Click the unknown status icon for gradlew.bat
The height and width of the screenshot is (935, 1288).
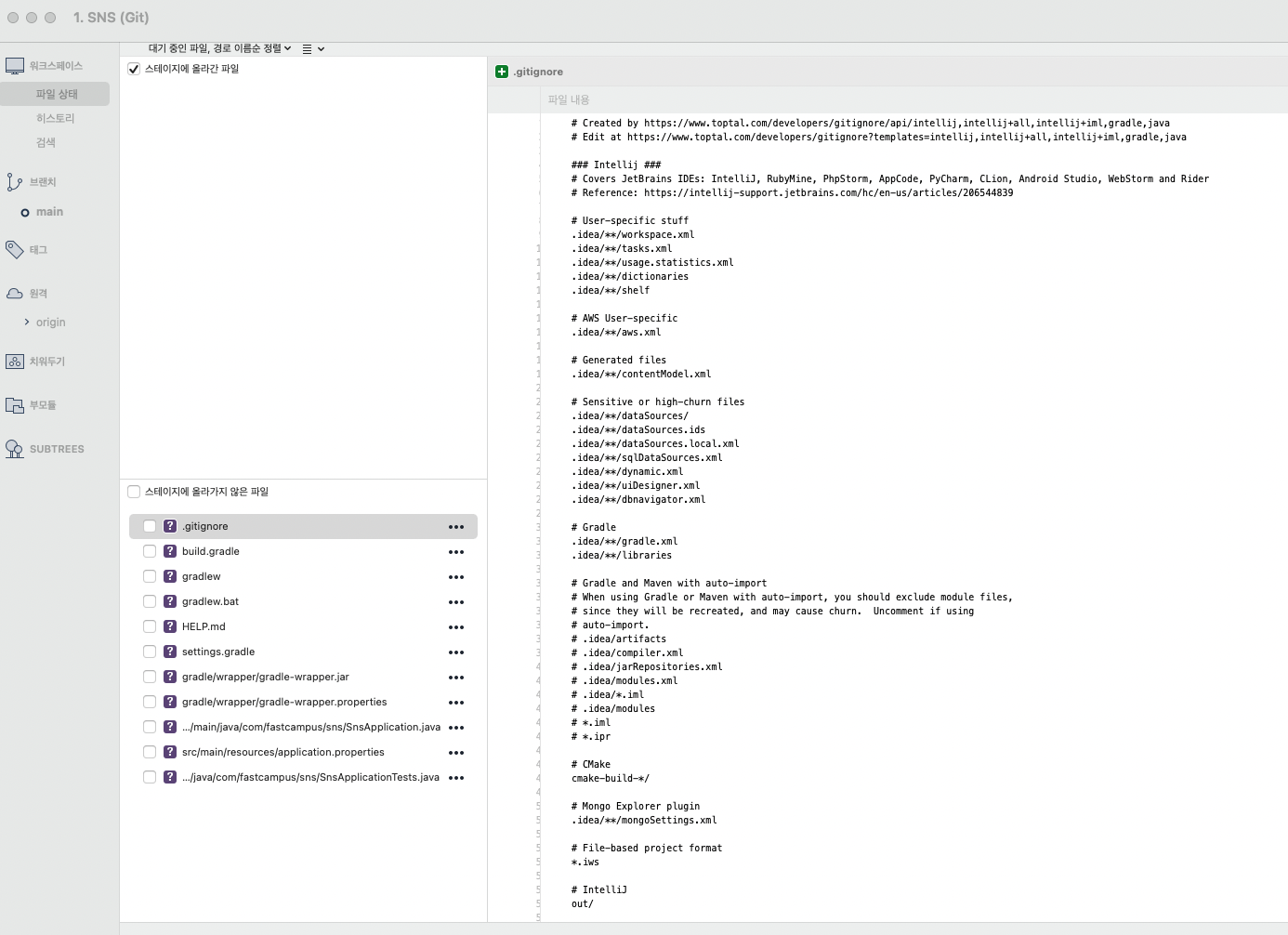pyautogui.click(x=170, y=601)
